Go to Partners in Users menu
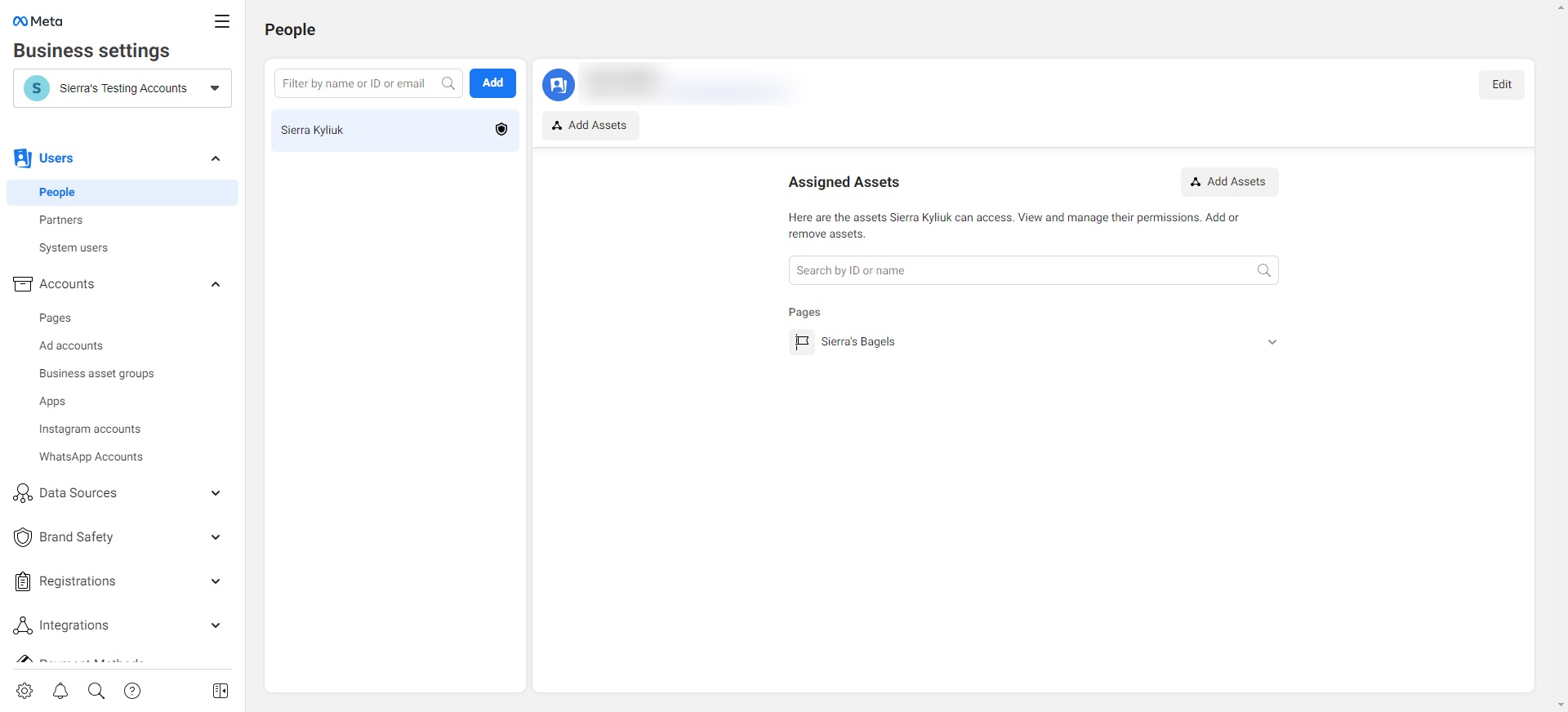 60,220
